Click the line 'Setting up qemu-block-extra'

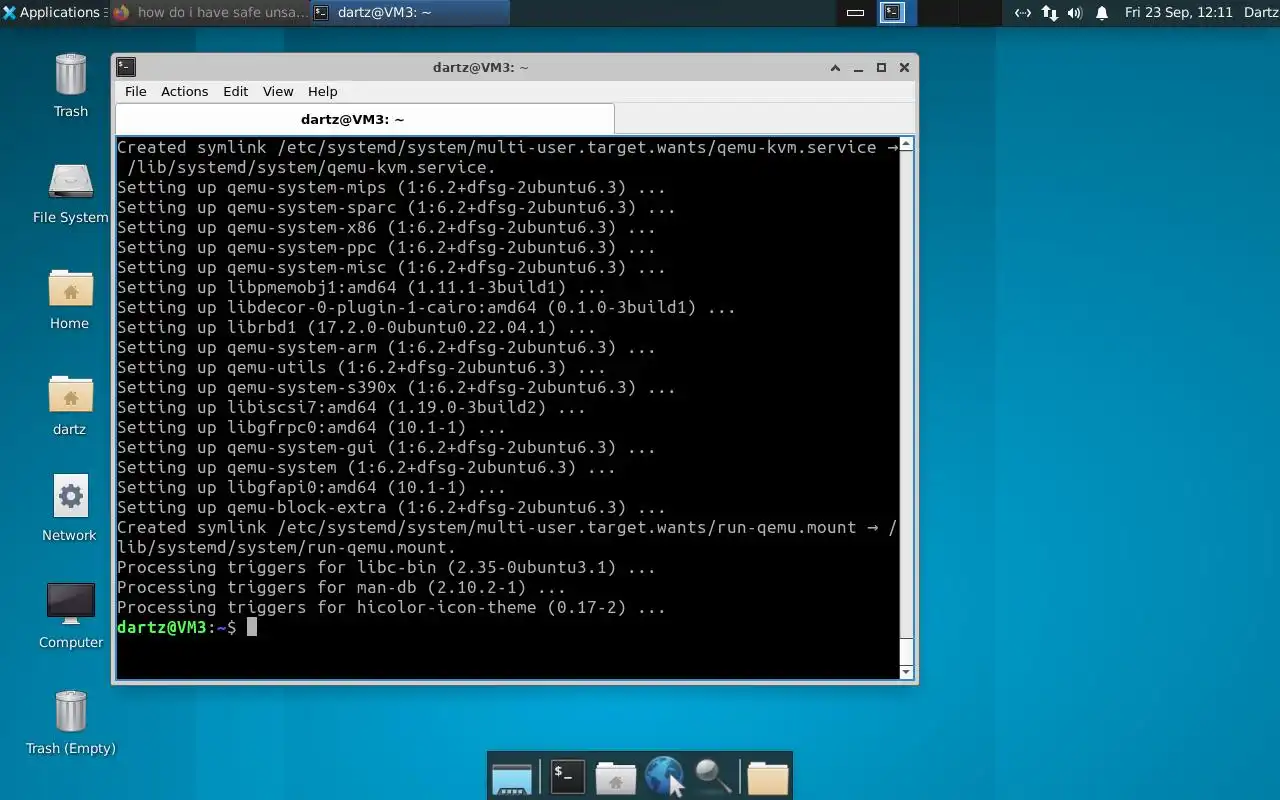(391, 507)
